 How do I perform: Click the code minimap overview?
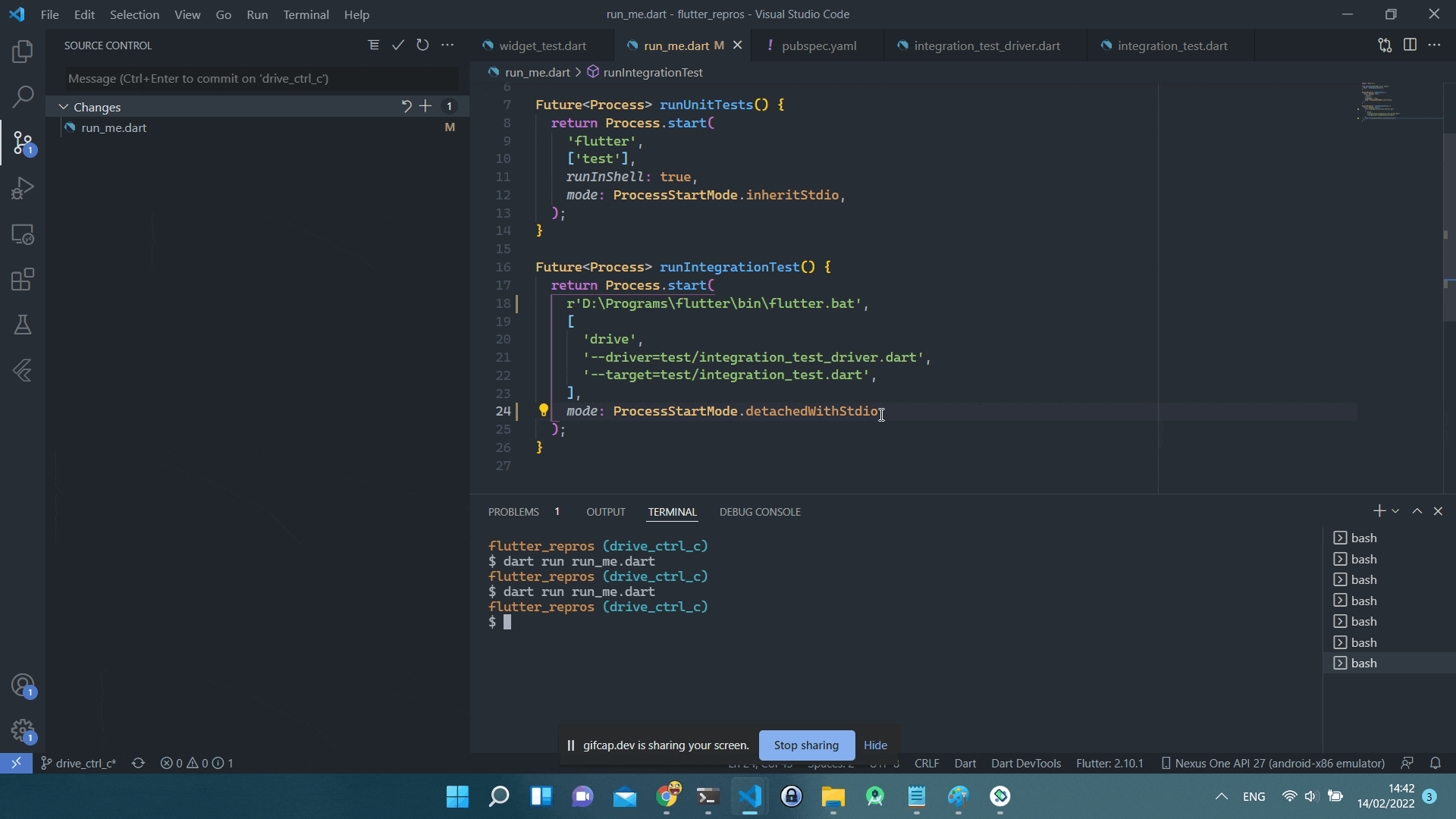[x=1399, y=102]
